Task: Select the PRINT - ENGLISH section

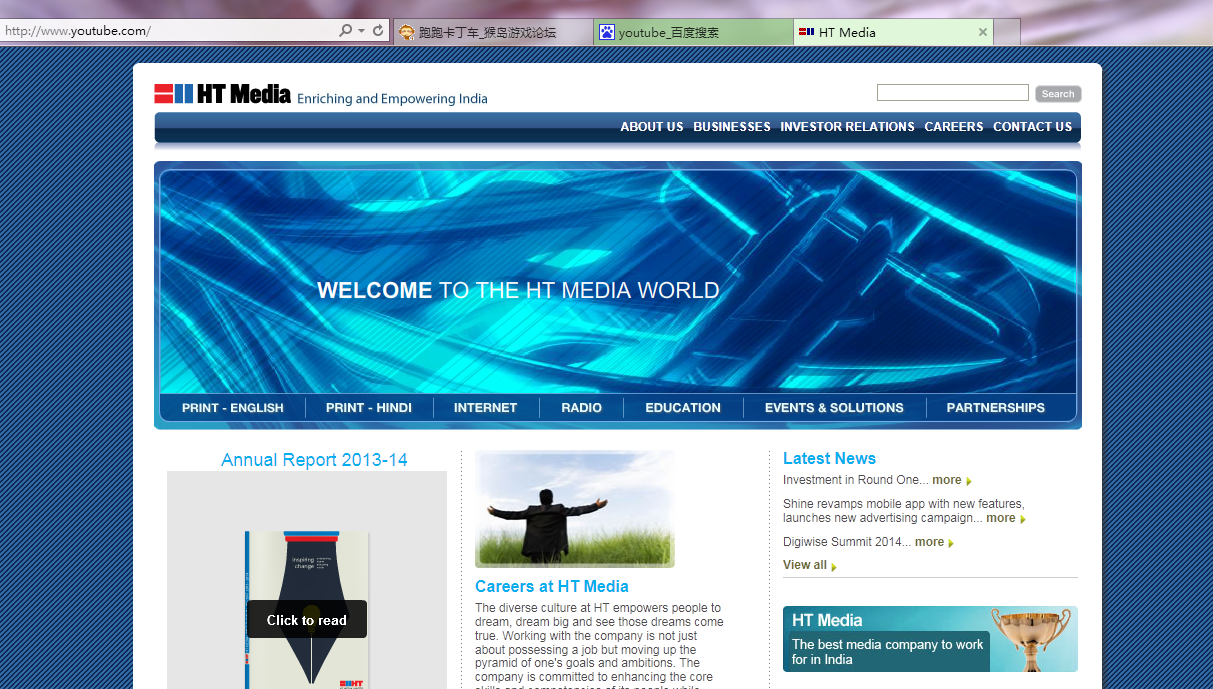Action: point(233,408)
